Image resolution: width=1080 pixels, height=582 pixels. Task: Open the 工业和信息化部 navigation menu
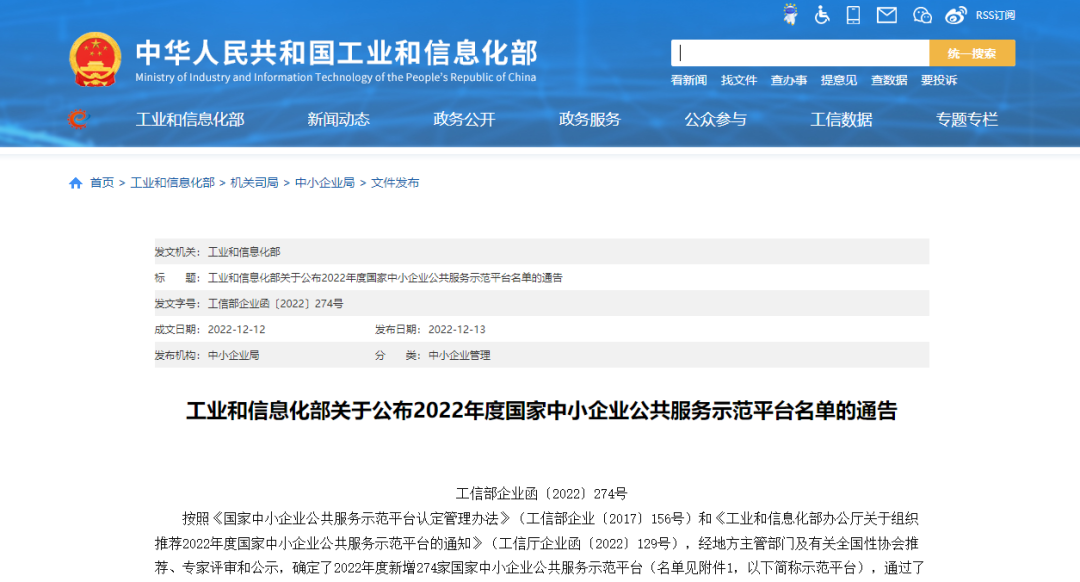click(190, 119)
